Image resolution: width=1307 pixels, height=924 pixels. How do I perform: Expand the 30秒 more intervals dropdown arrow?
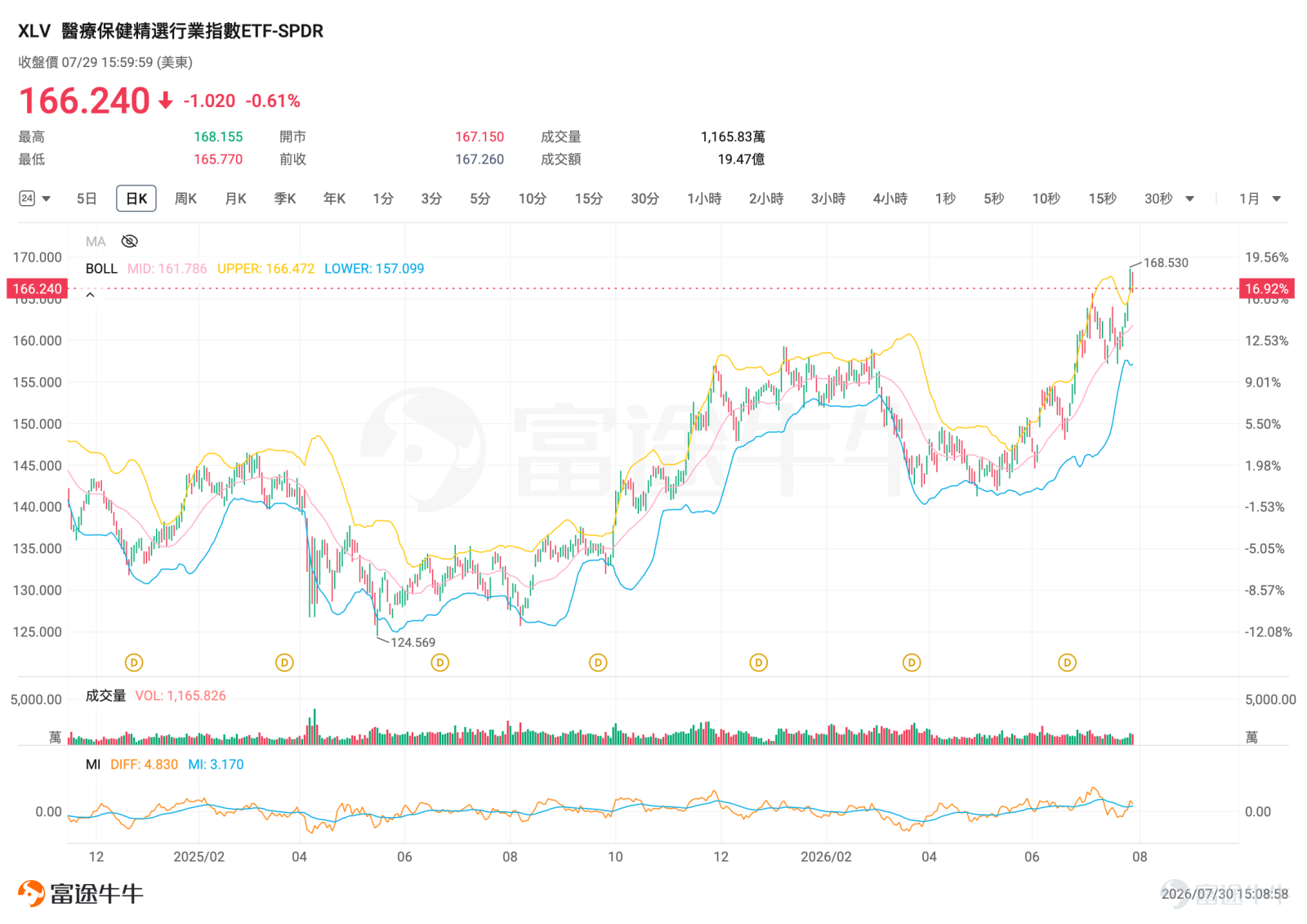point(1189,199)
